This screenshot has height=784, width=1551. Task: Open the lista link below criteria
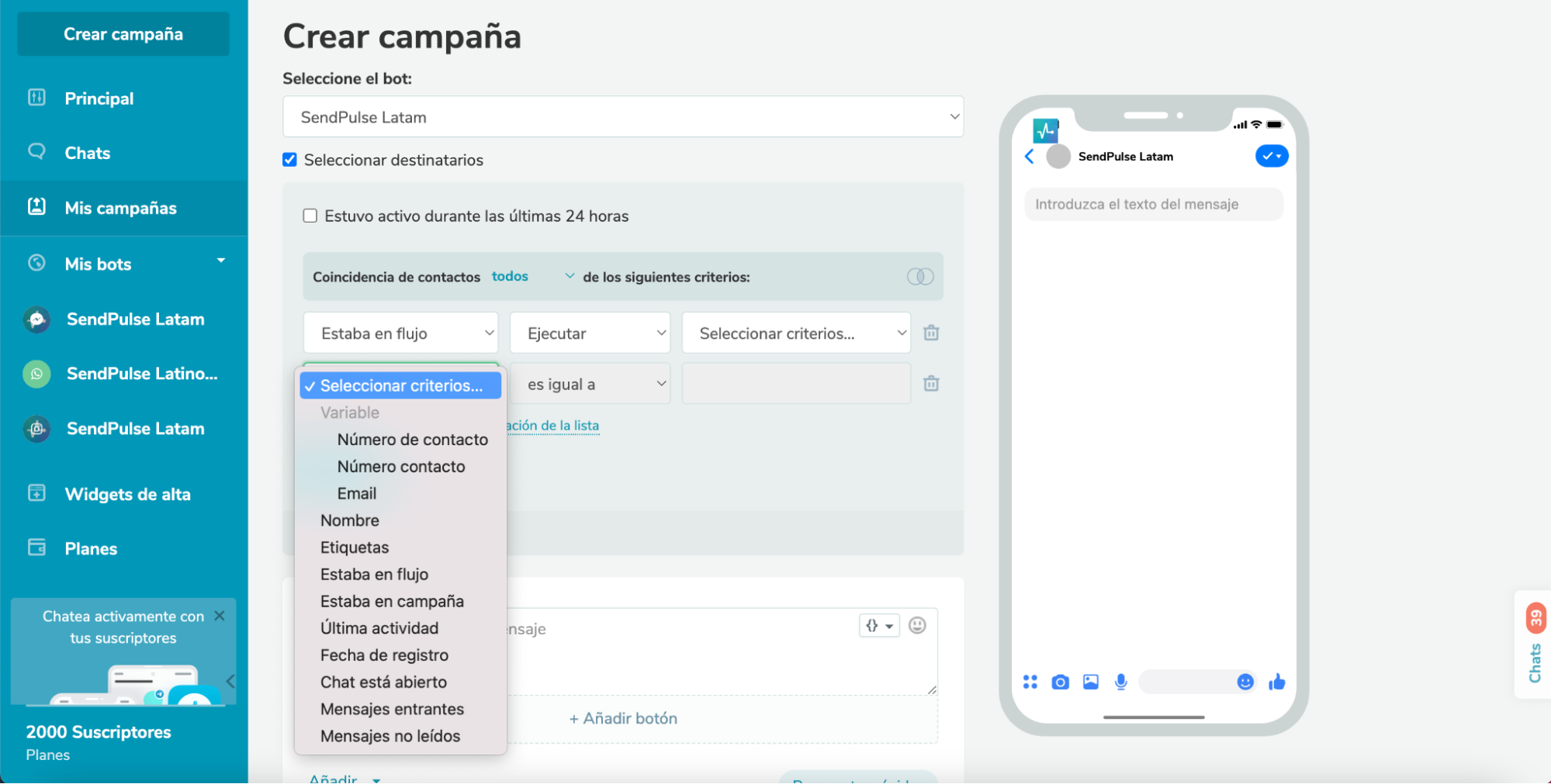(553, 426)
